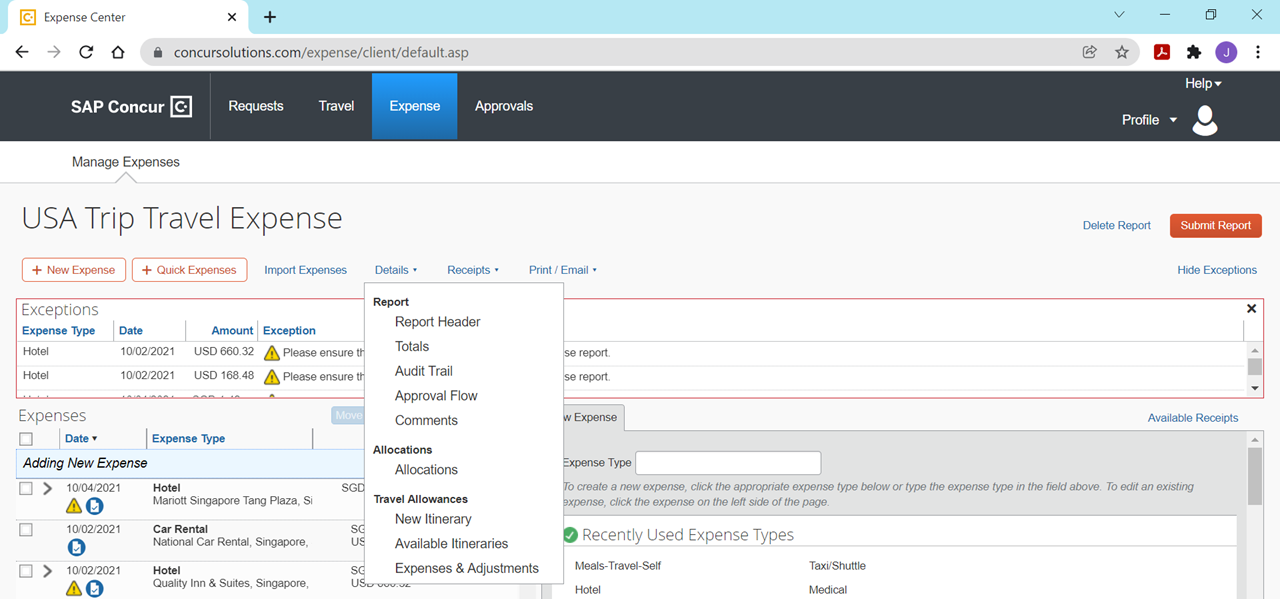Viewport: 1280px width, 599px height.
Task: Choose Approval Flow in the Details menu
Action: 436,396
